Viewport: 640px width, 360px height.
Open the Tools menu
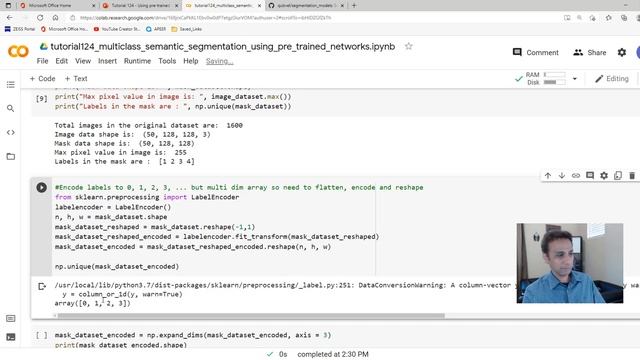pos(167,61)
